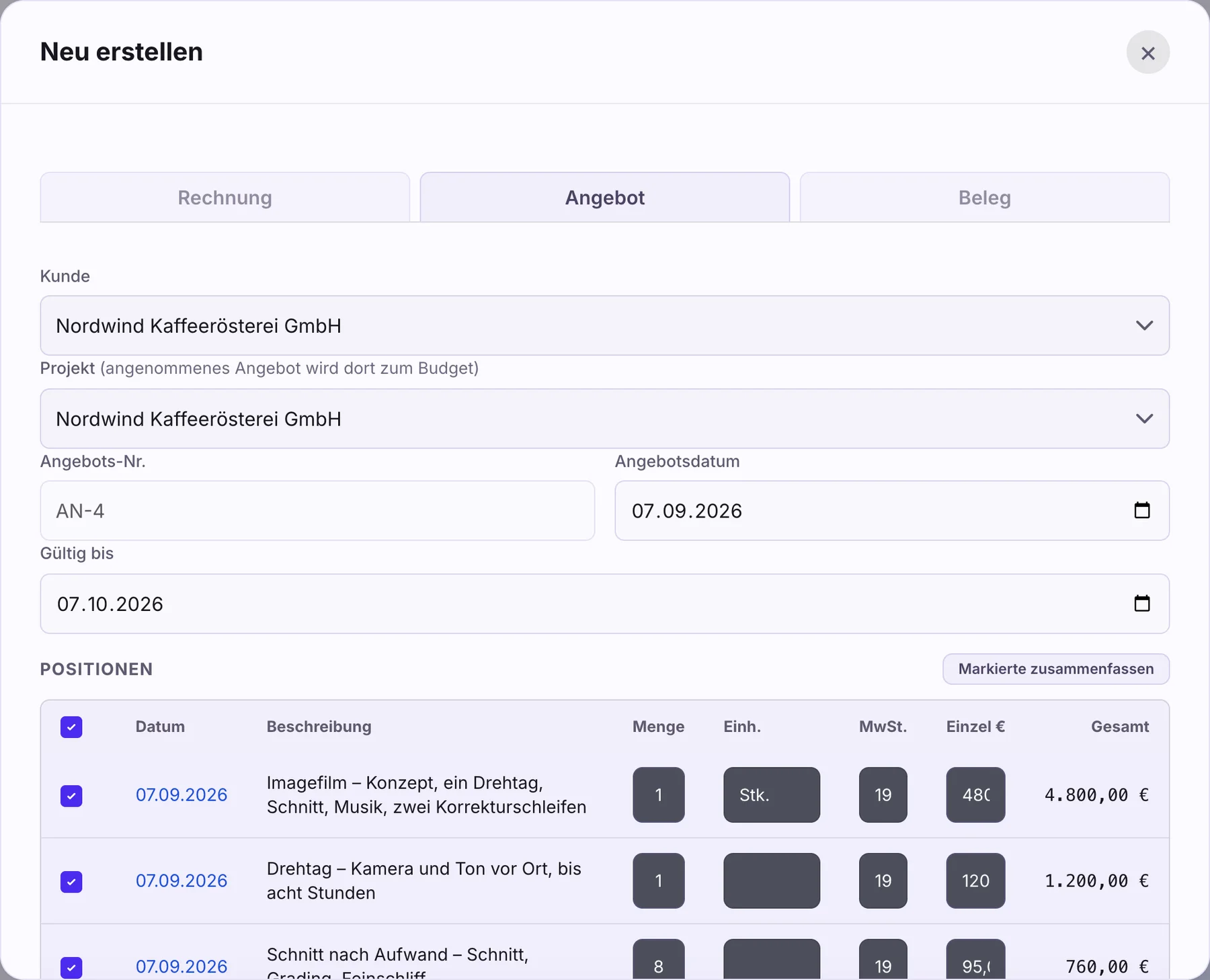Image resolution: width=1210 pixels, height=980 pixels.
Task: Edit Menge field in Drehtag row
Action: pyautogui.click(x=658, y=881)
